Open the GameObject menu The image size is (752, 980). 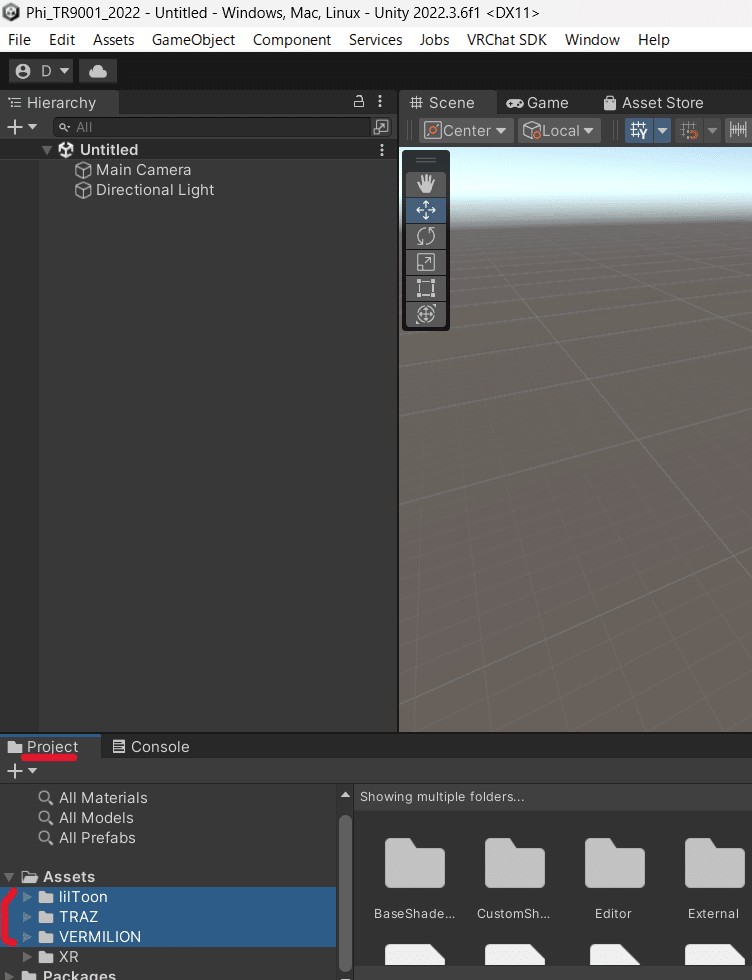pos(193,39)
